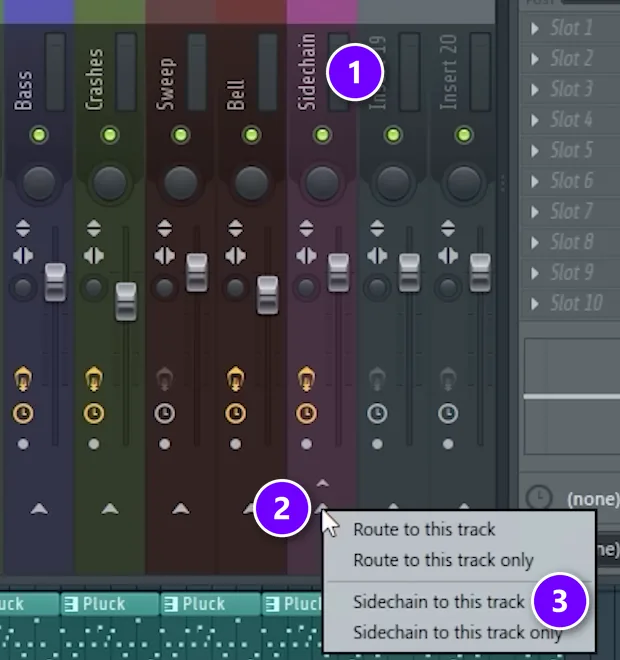Toggle polarity invert on Sidechain track

tap(306, 228)
